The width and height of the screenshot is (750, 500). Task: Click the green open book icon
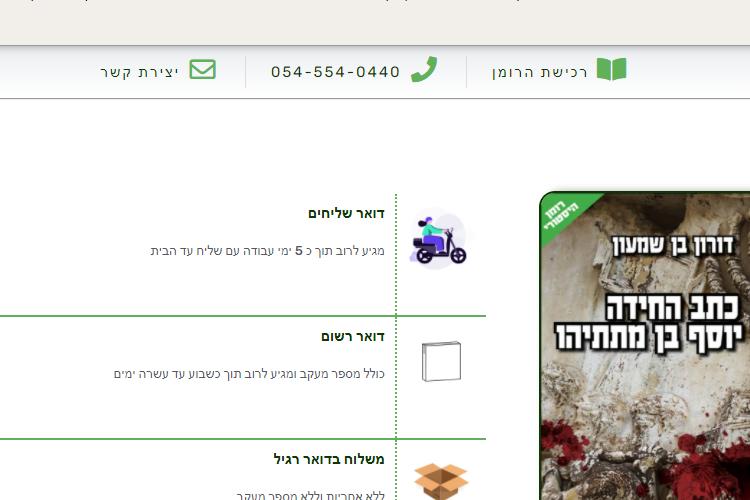[x=611, y=70]
